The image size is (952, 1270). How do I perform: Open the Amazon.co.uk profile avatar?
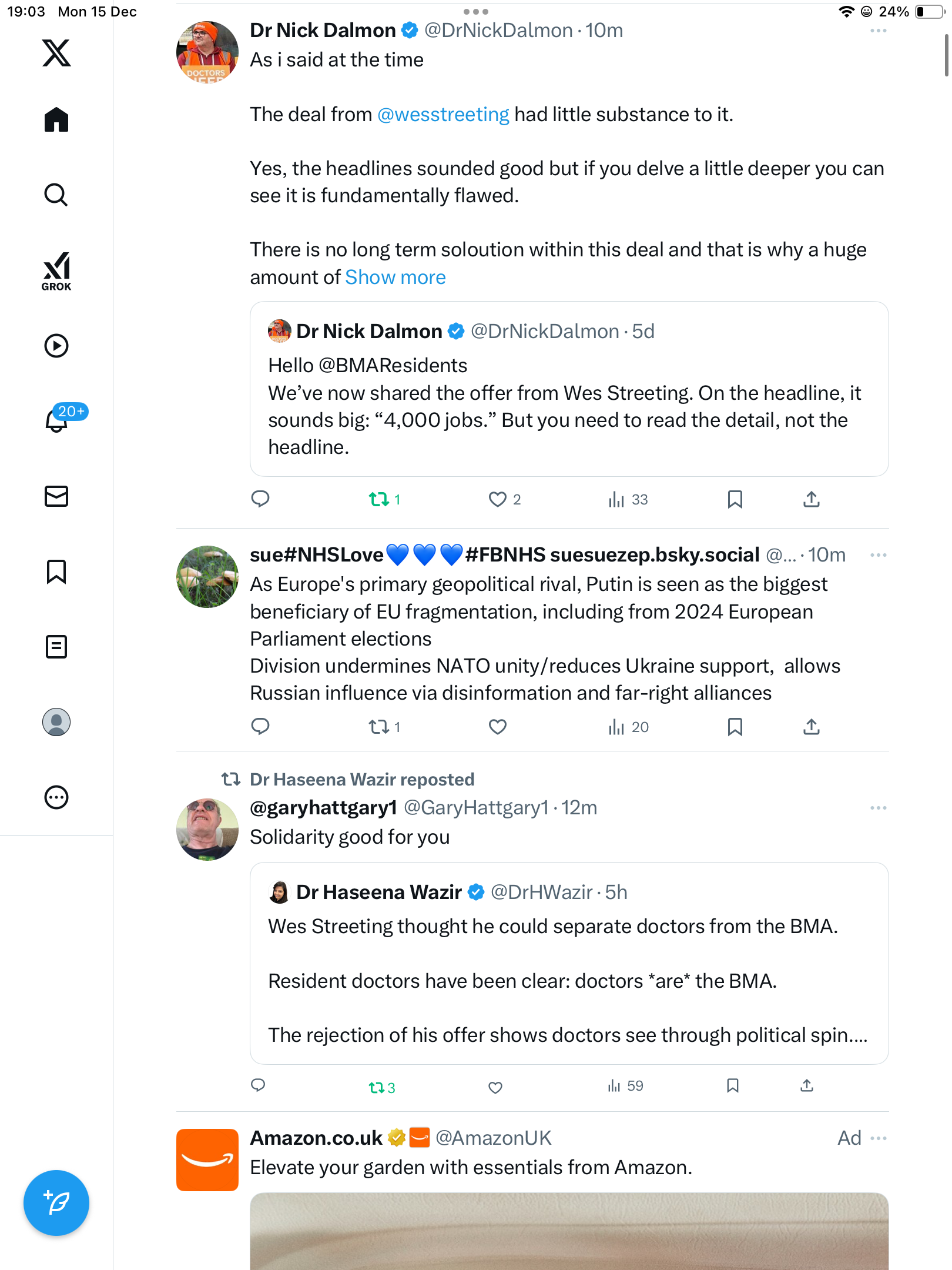tap(207, 1159)
